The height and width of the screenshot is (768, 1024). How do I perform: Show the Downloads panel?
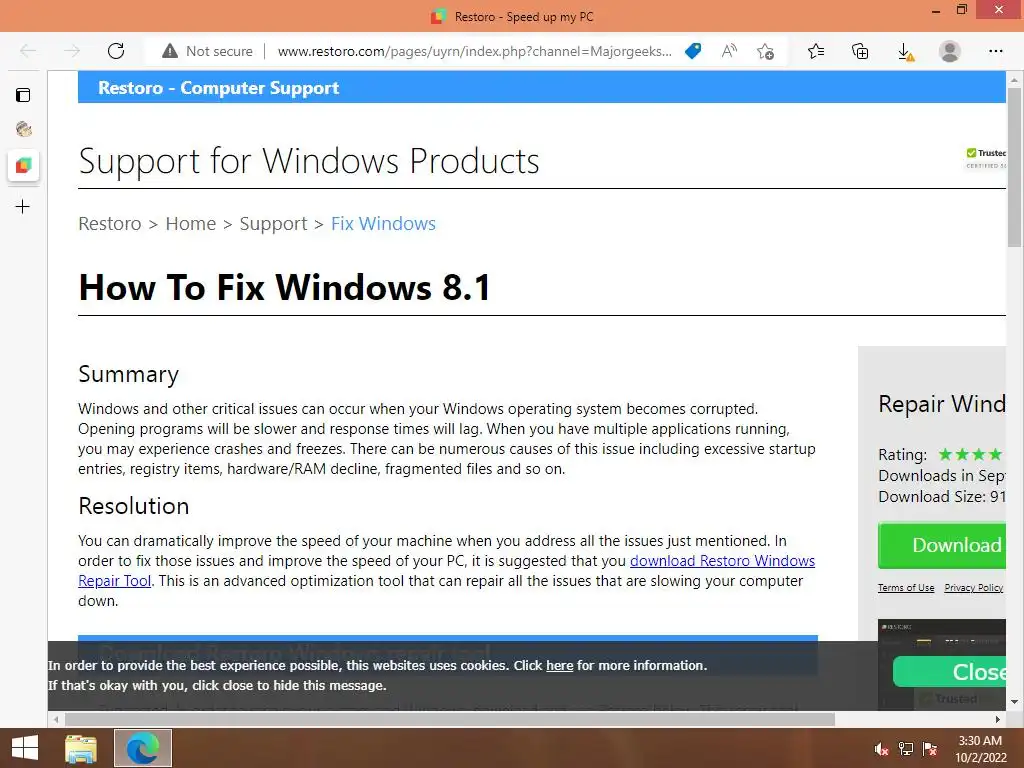pyautogui.click(x=905, y=52)
